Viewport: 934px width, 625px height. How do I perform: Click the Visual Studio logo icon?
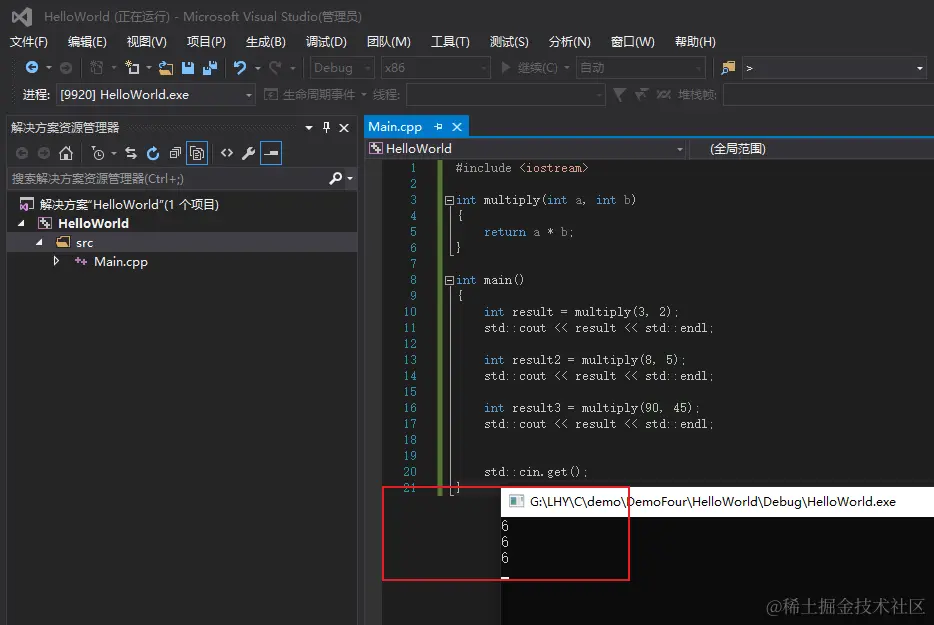pyautogui.click(x=22, y=17)
